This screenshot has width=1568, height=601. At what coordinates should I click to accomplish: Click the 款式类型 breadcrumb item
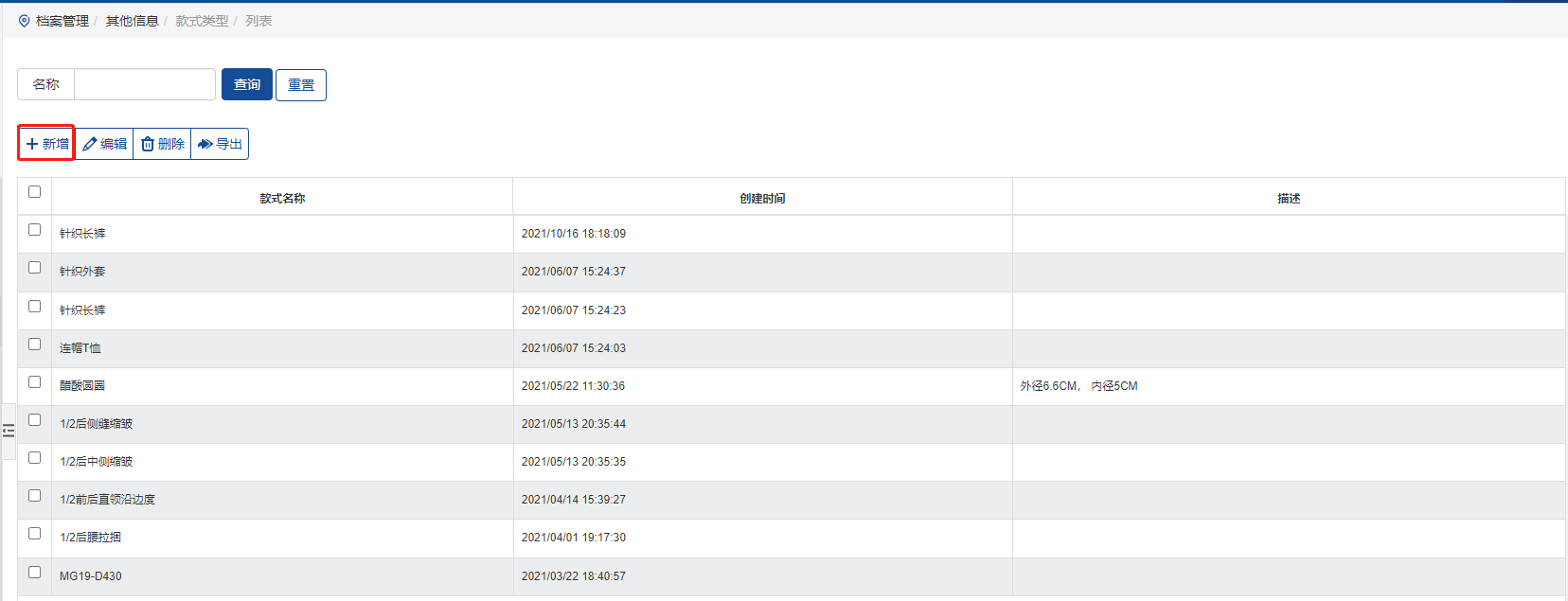pyautogui.click(x=202, y=21)
